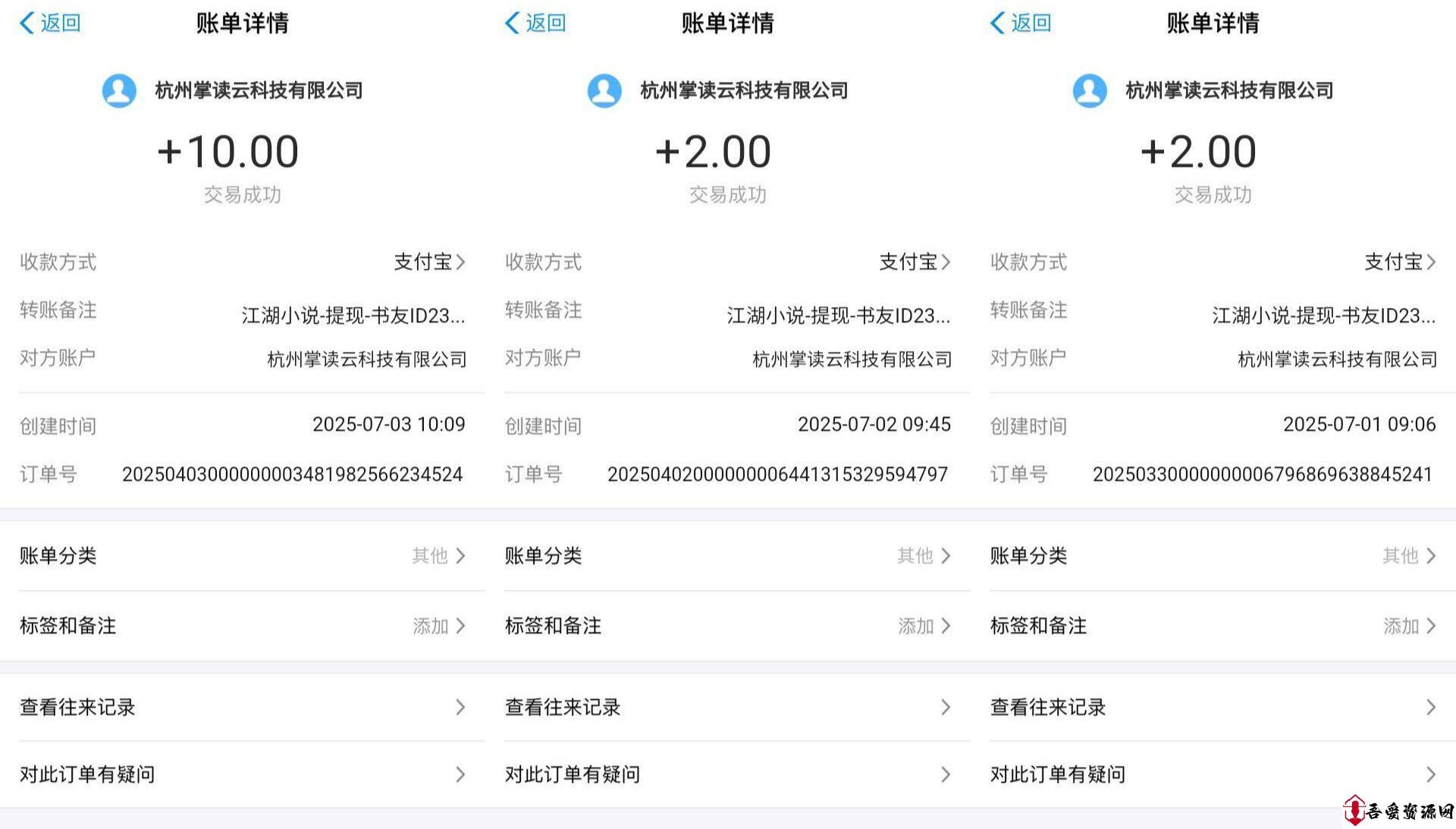Select the transfer note on the 07-01 bill
Viewport: 1456px width, 829px height.
pyautogui.click(x=1324, y=316)
